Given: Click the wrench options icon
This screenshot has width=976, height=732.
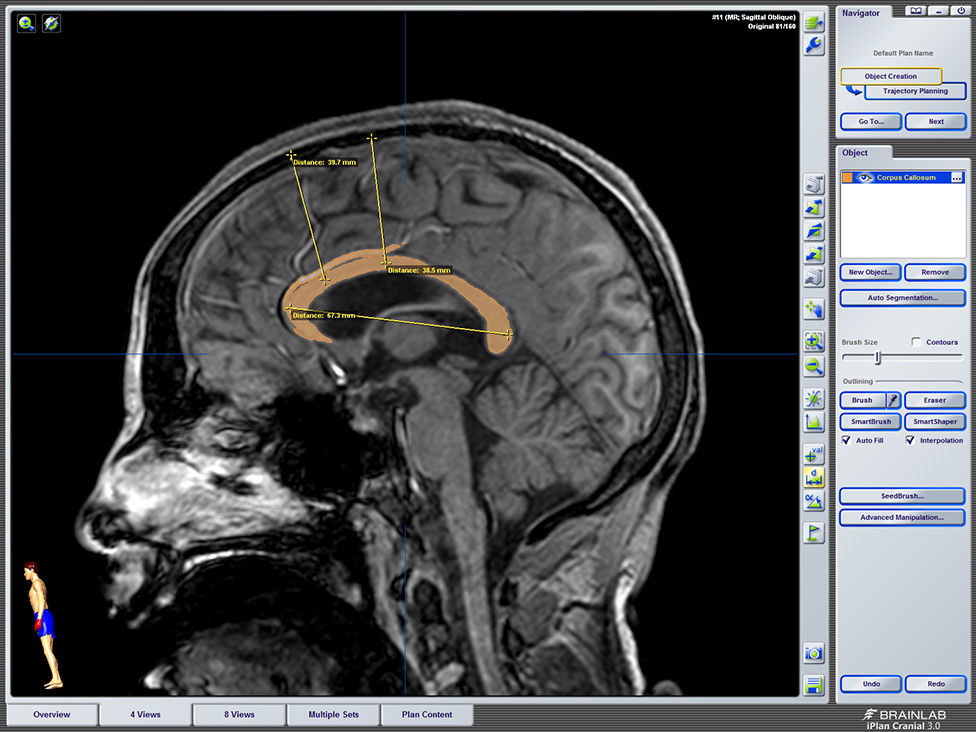Looking at the screenshot, I should [814, 45].
